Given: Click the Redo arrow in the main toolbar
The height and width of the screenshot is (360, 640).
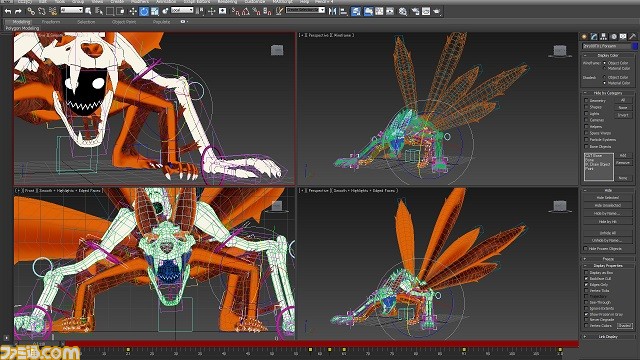Looking at the screenshot, I should coord(18,11).
